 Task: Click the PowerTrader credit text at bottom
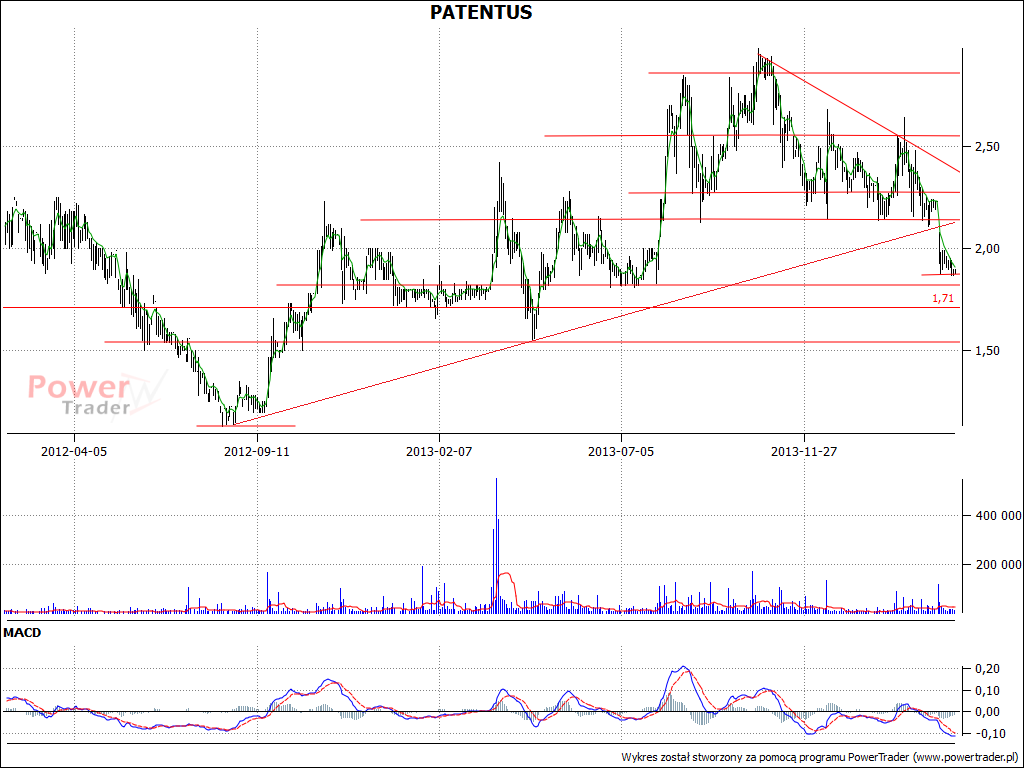tap(819, 757)
